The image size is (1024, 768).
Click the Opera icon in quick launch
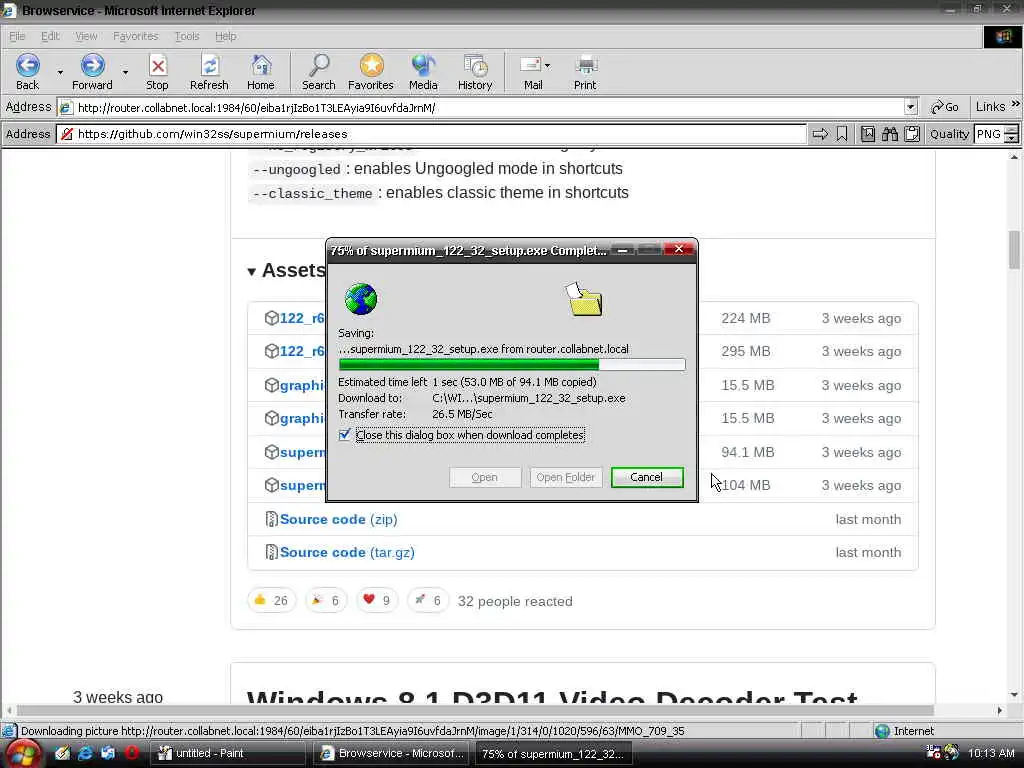point(132,753)
